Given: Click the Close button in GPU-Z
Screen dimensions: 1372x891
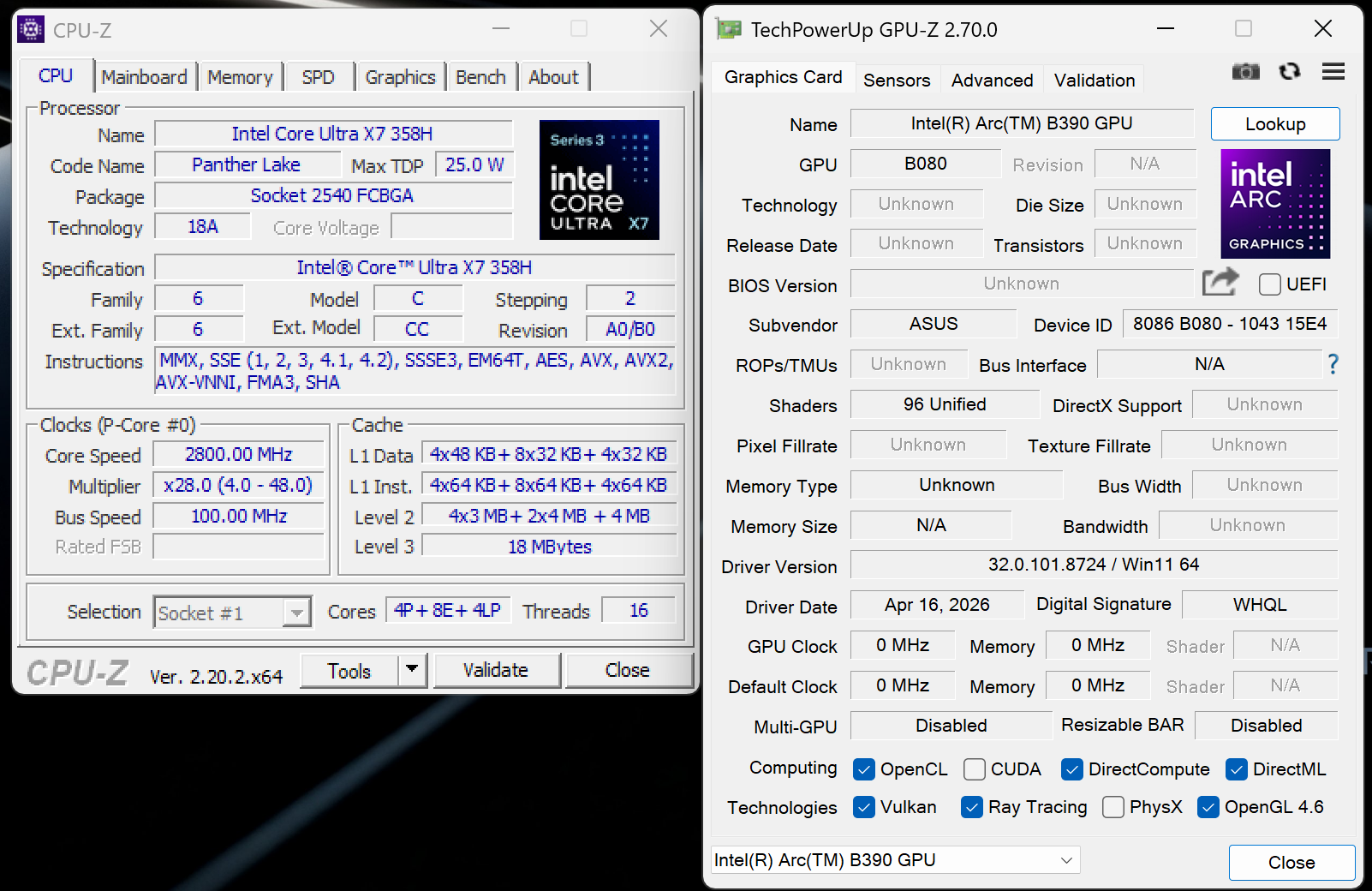Looking at the screenshot, I should tap(1291, 863).
